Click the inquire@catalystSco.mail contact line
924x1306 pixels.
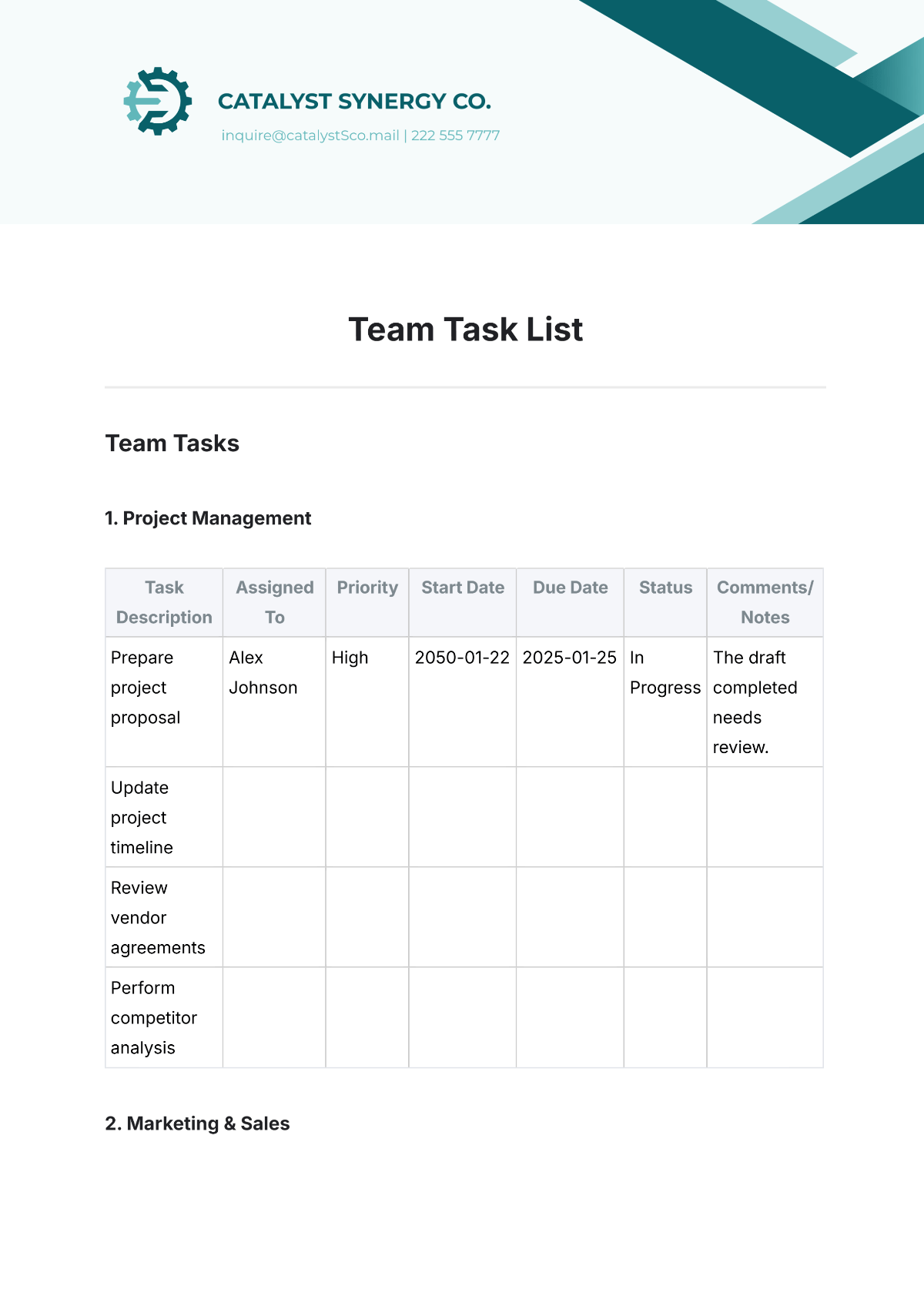click(x=360, y=136)
